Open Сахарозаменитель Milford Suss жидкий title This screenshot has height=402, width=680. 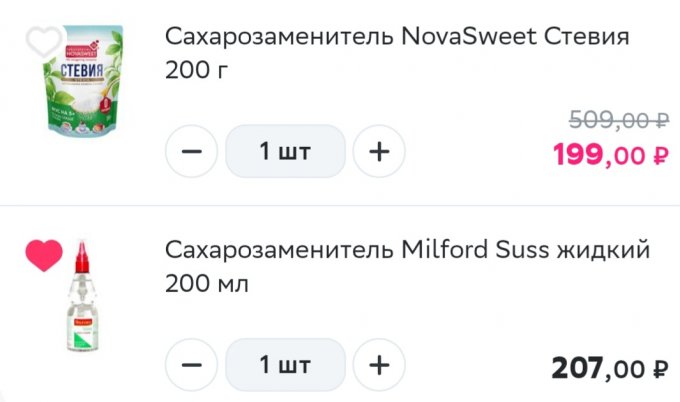[x=407, y=249]
